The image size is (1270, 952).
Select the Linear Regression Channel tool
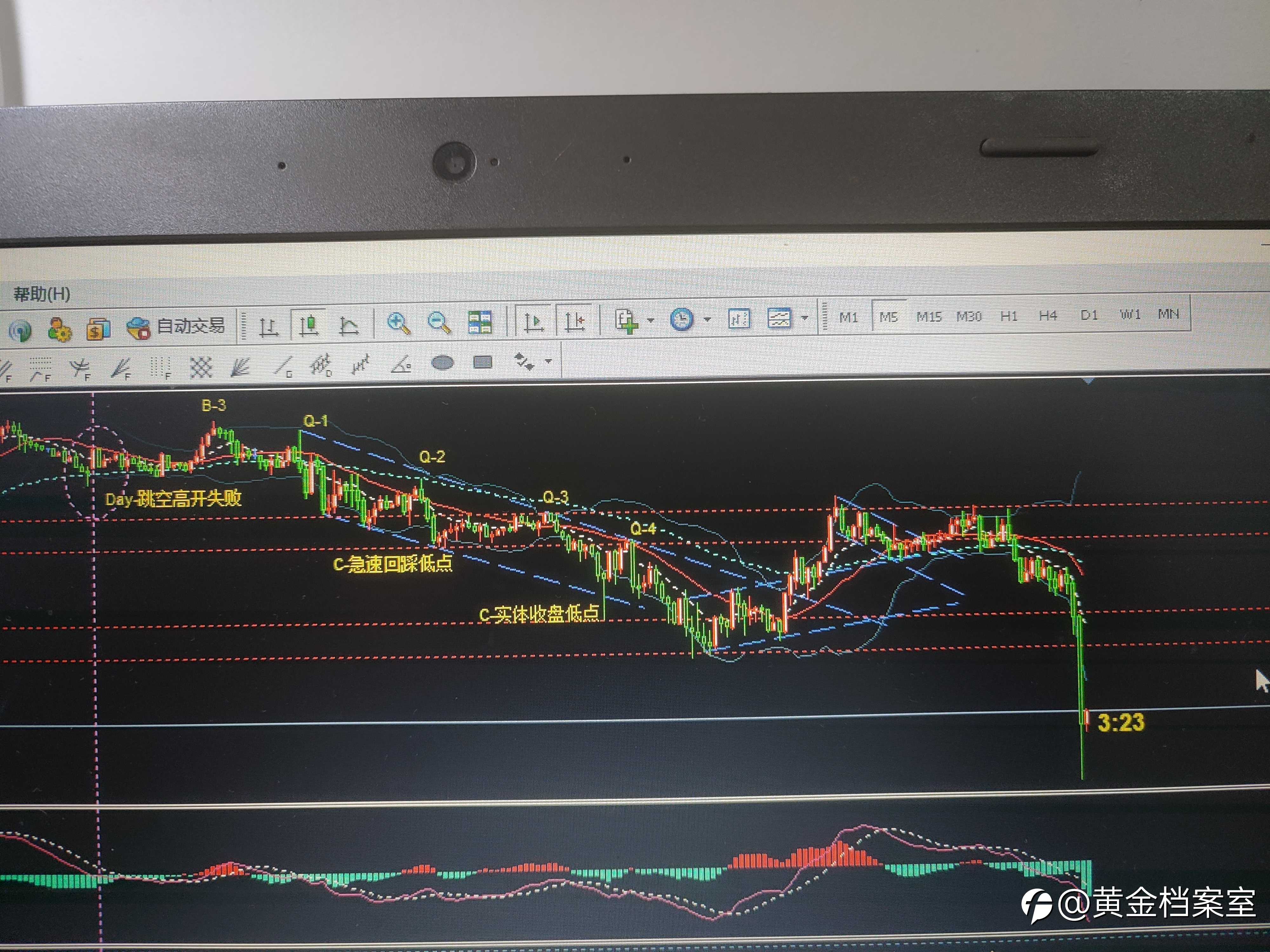click(x=361, y=364)
